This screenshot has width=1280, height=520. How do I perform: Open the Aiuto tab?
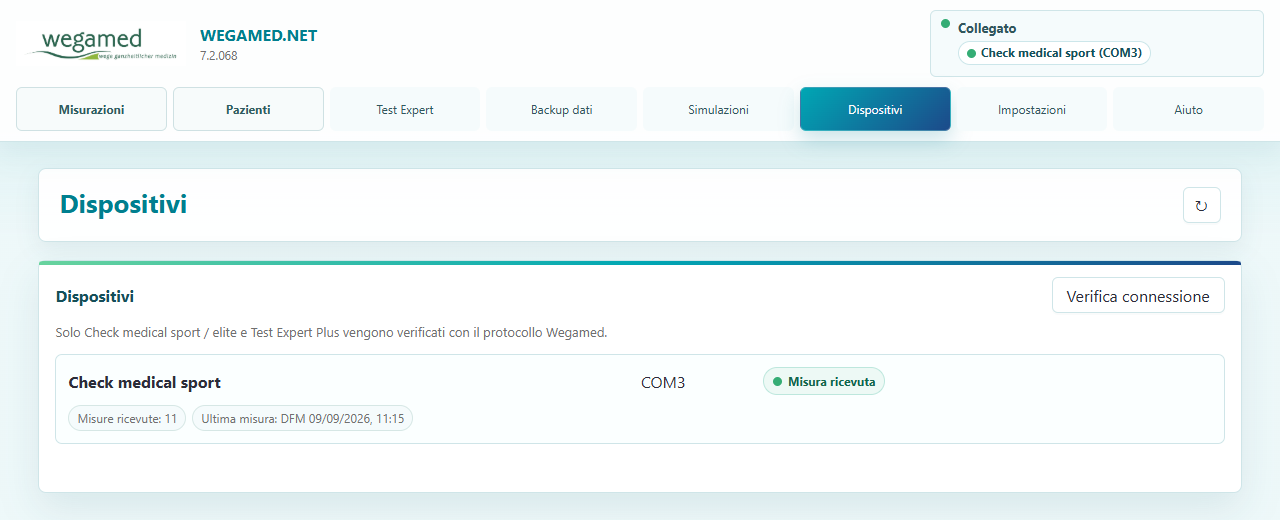pyautogui.click(x=1188, y=109)
